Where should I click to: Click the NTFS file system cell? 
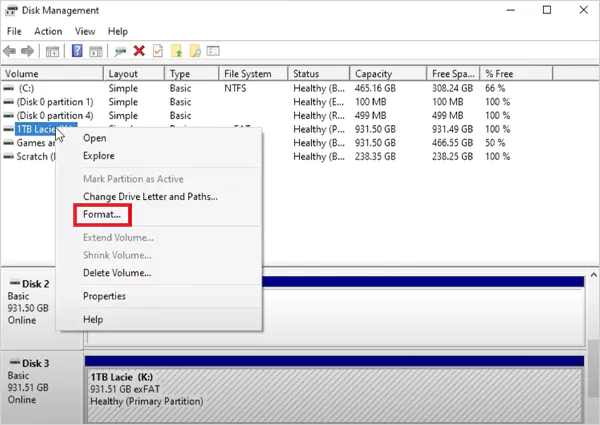[235, 88]
